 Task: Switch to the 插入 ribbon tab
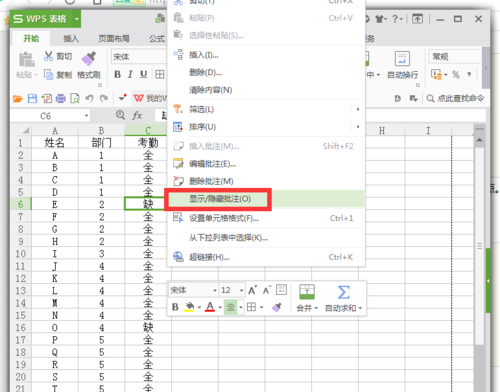coord(71,39)
